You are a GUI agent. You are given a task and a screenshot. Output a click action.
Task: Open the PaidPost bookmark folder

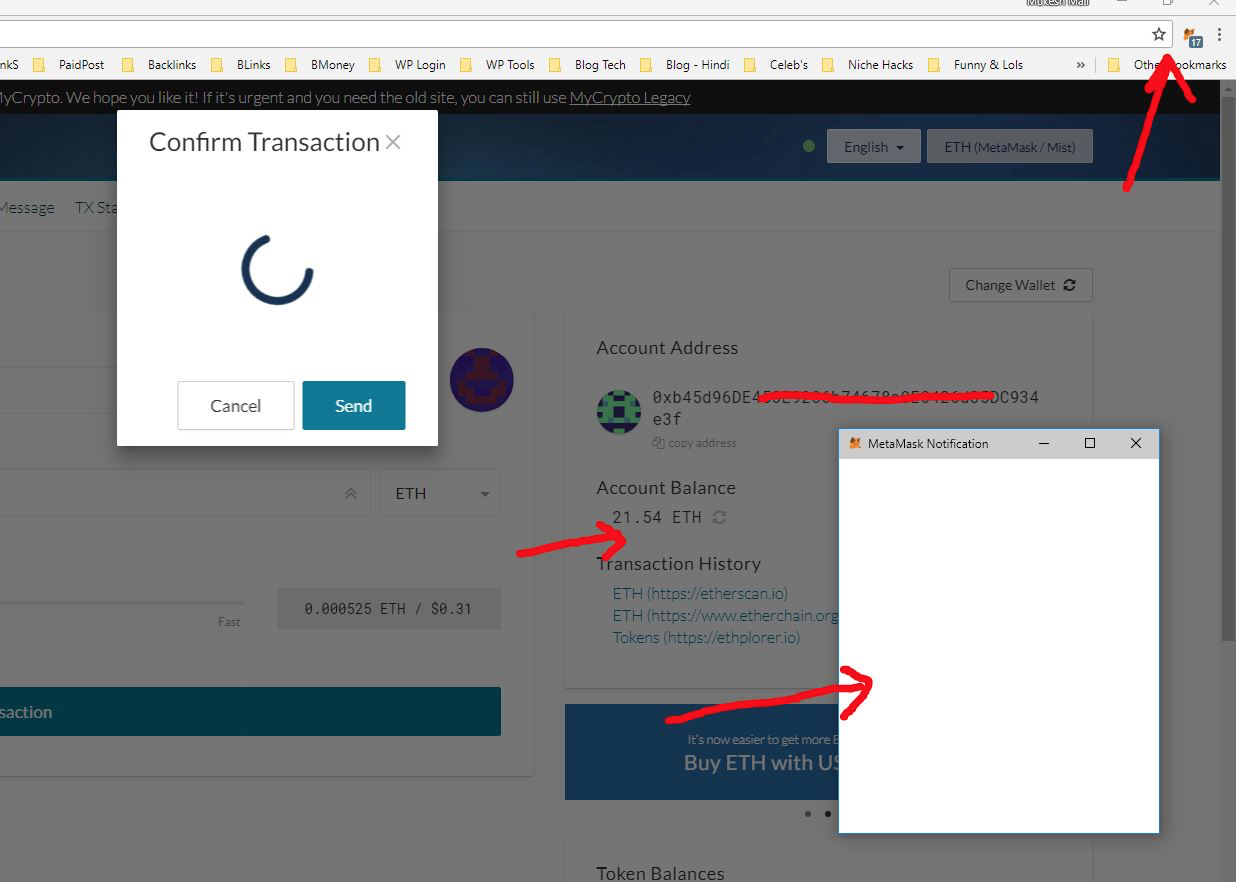(70, 65)
